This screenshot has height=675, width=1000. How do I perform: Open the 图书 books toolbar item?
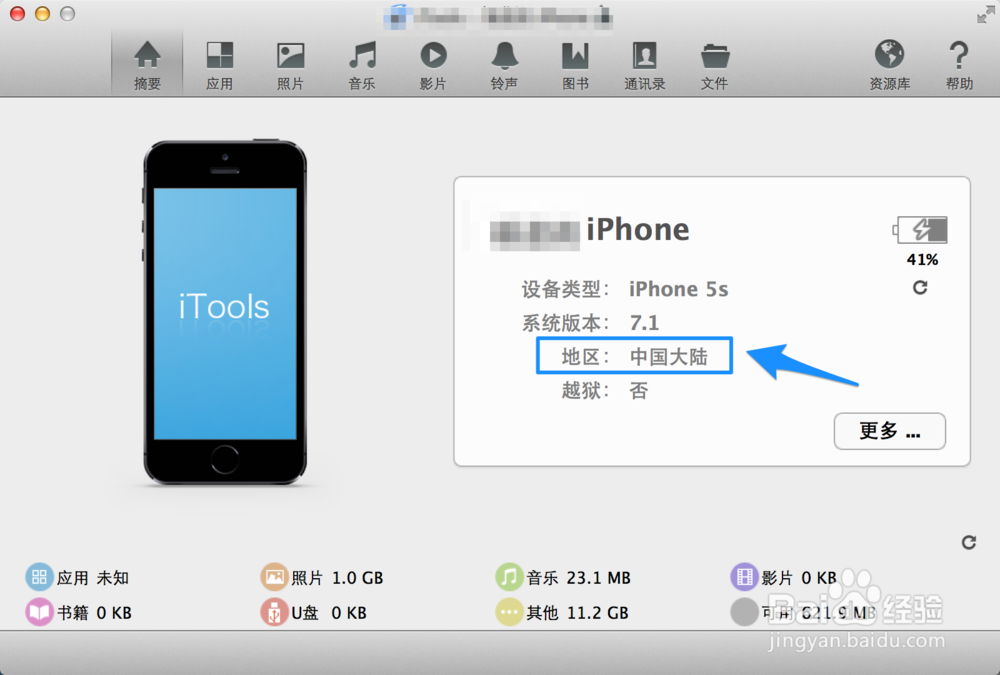(575, 64)
